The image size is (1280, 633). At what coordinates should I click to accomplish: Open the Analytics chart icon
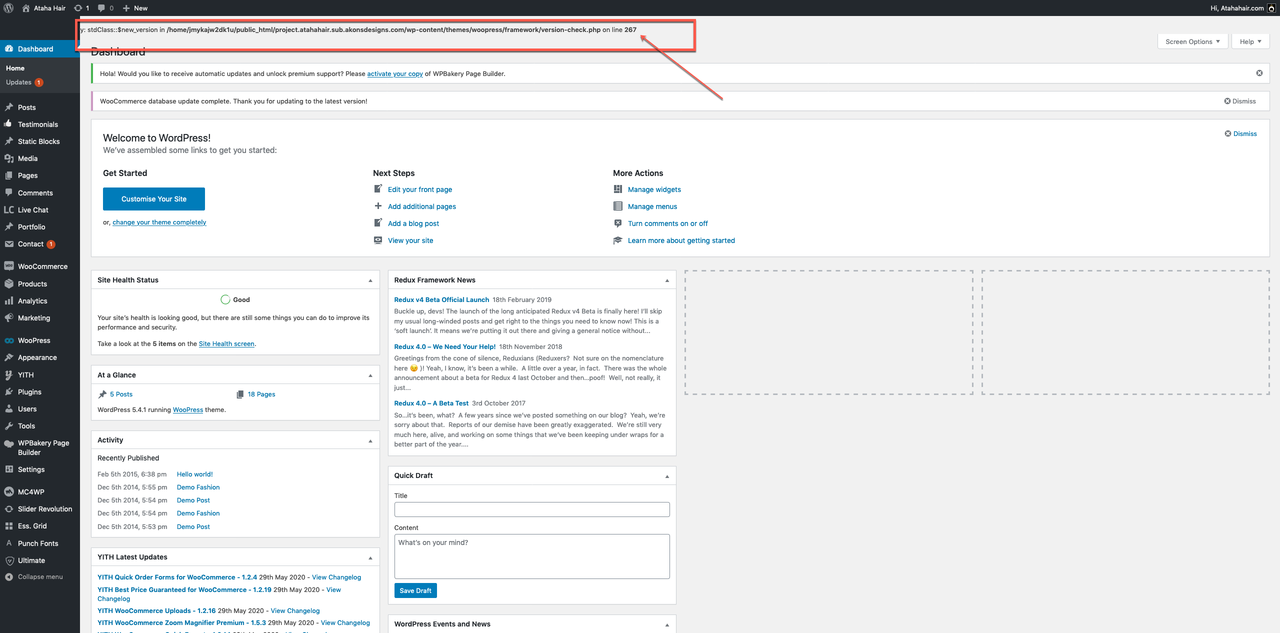pos(9,301)
